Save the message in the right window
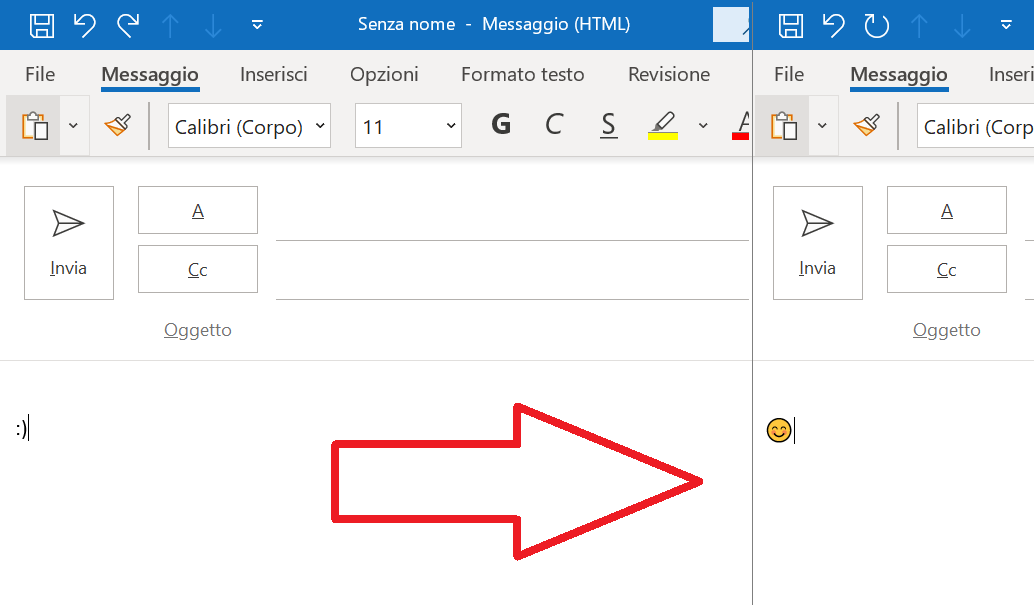 [791, 26]
